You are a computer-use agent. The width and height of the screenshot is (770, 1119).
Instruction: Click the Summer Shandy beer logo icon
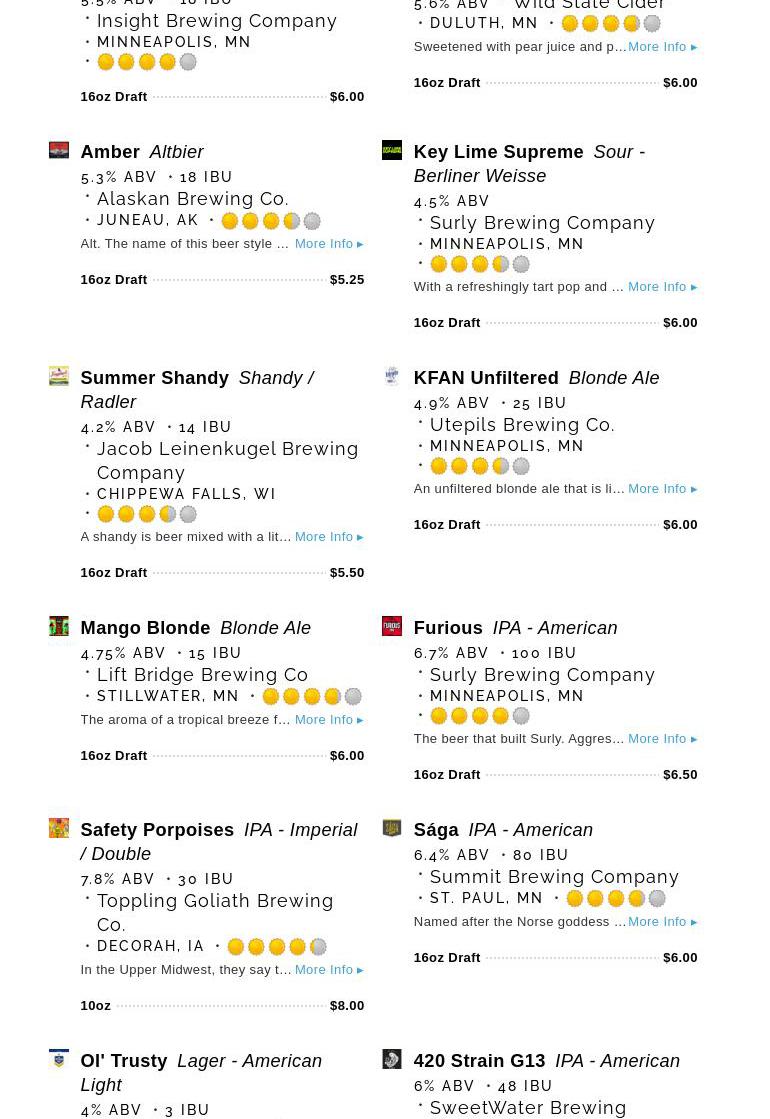[x=59, y=376]
